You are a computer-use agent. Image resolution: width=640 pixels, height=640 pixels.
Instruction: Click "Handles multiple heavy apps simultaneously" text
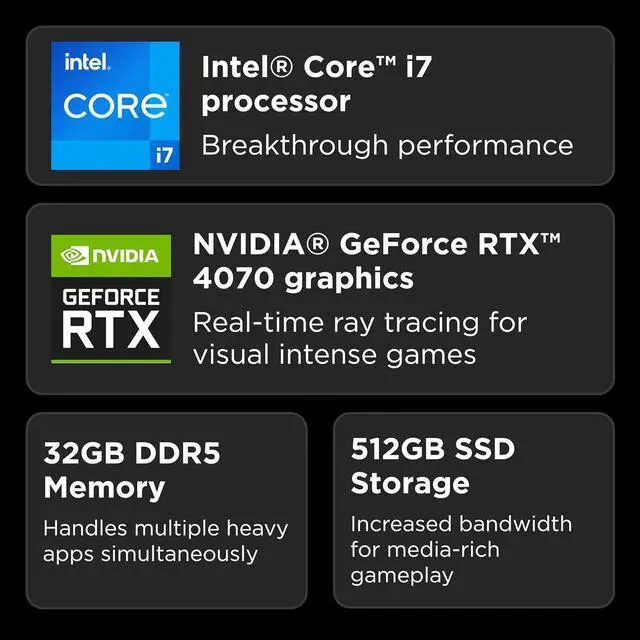coord(165,541)
